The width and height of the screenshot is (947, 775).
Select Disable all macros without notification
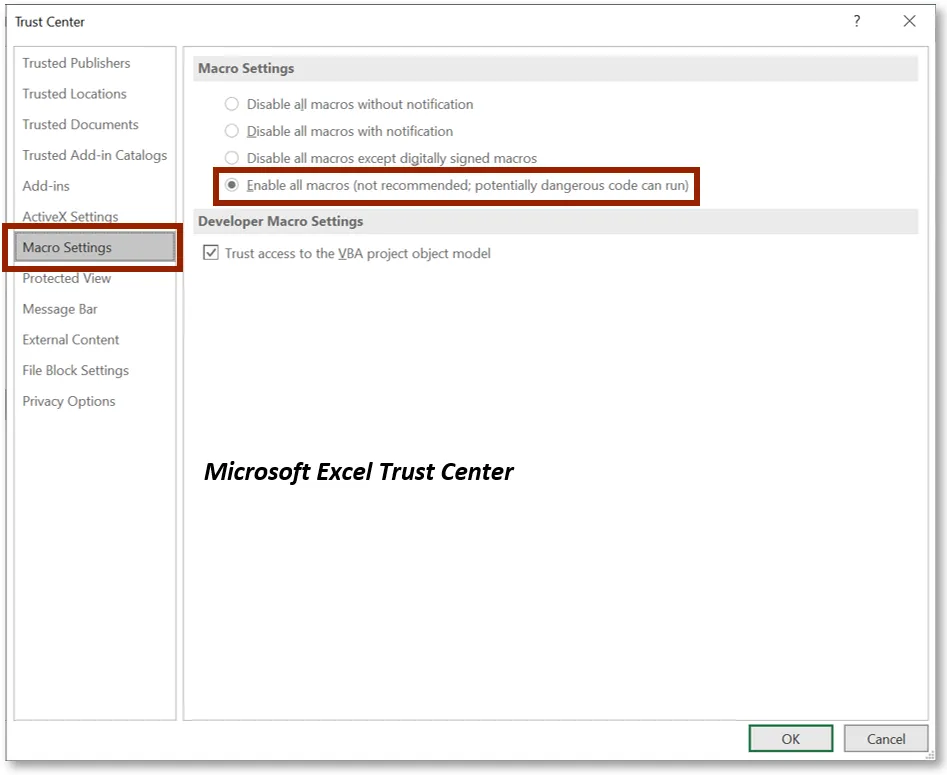click(x=232, y=104)
